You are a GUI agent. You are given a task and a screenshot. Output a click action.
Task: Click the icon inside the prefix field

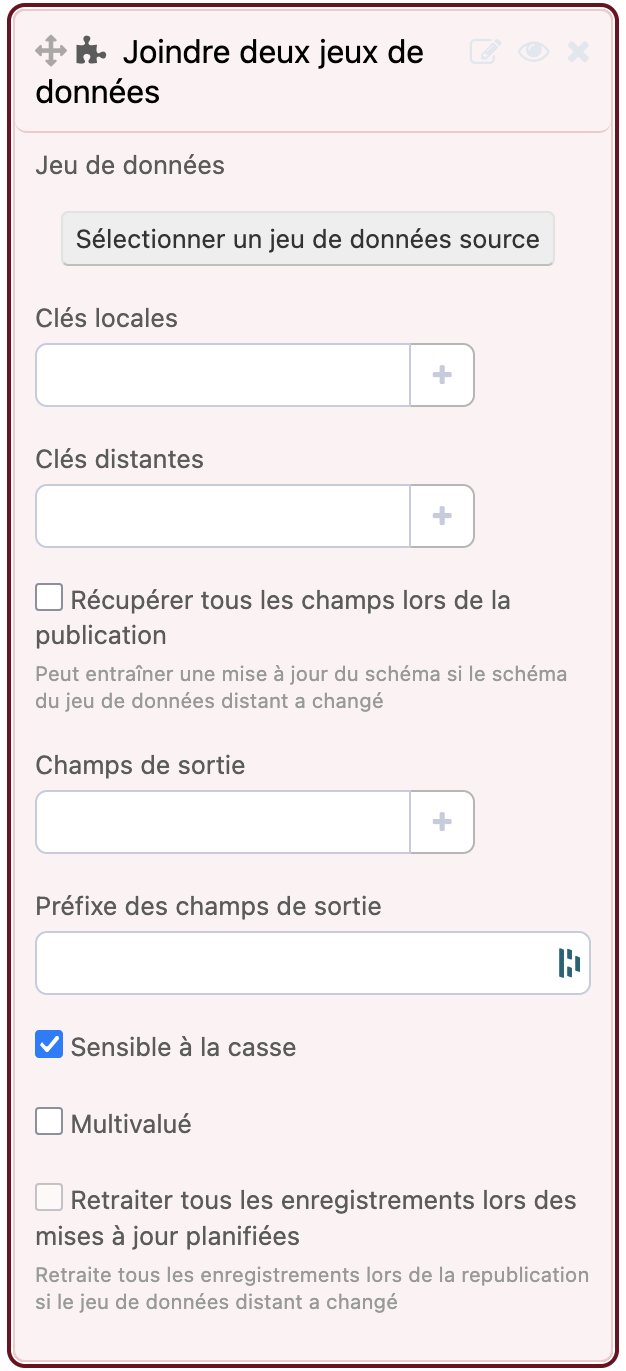pos(569,963)
